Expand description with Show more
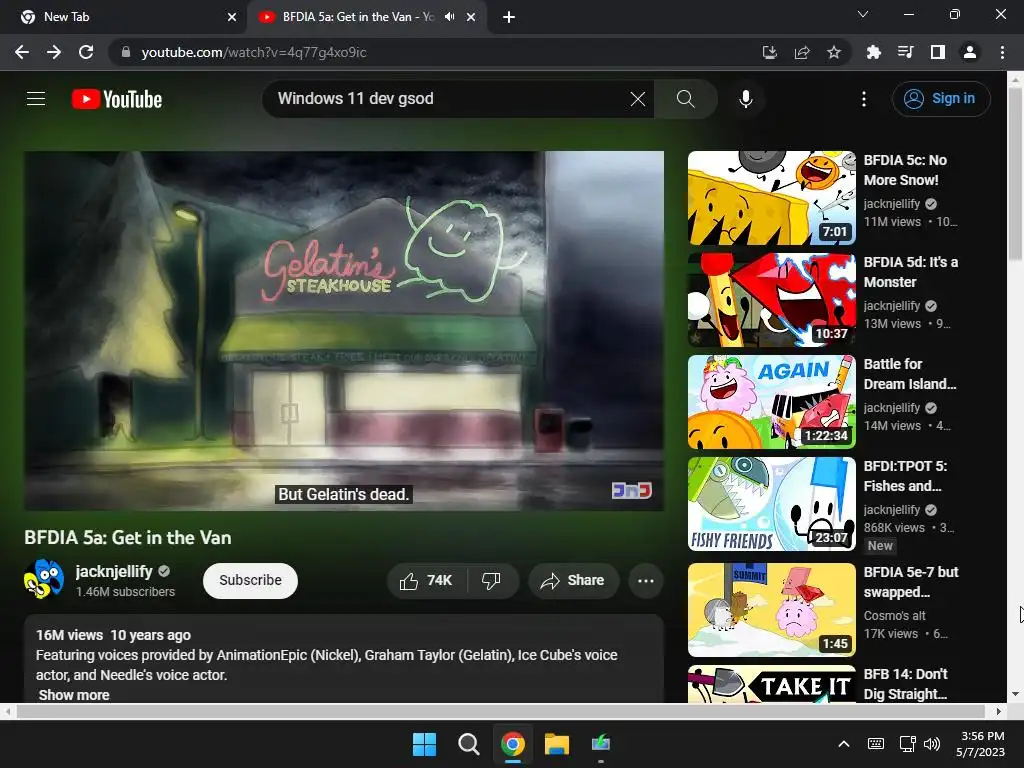1024x768 pixels. [x=74, y=695]
